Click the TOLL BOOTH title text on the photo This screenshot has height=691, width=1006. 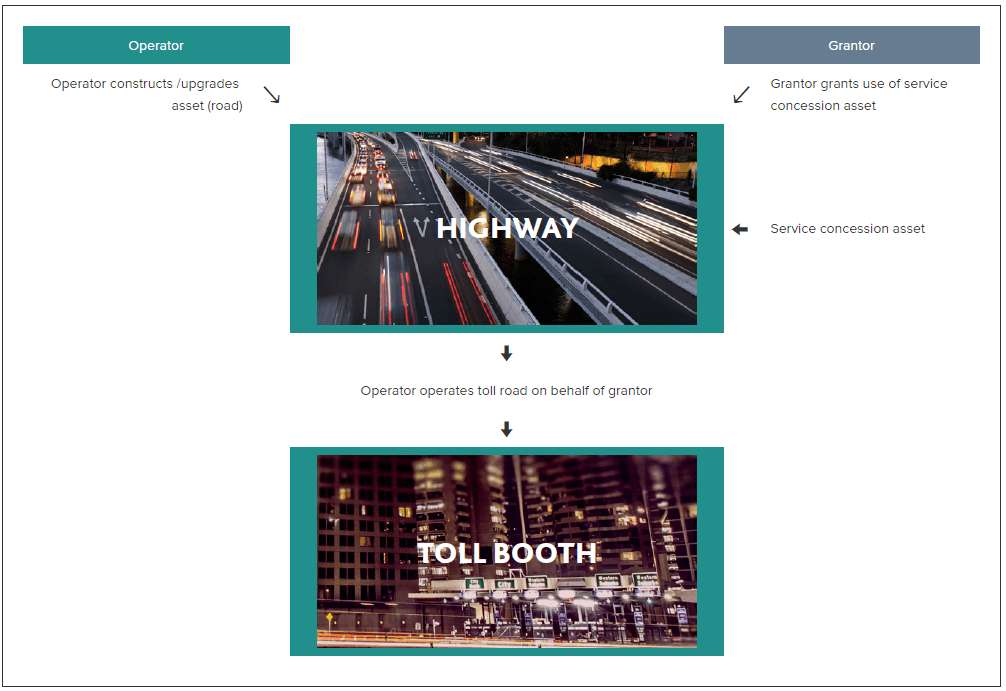coord(506,553)
